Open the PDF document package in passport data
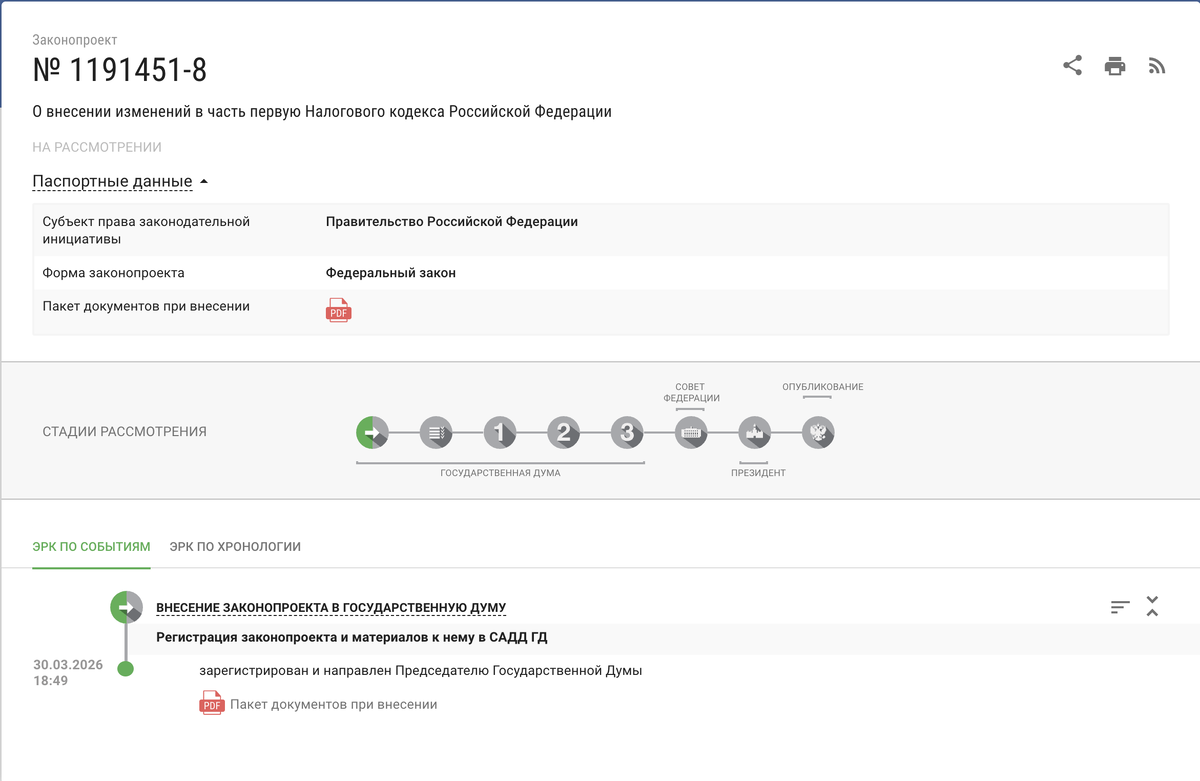This screenshot has width=1200, height=781. [338, 310]
